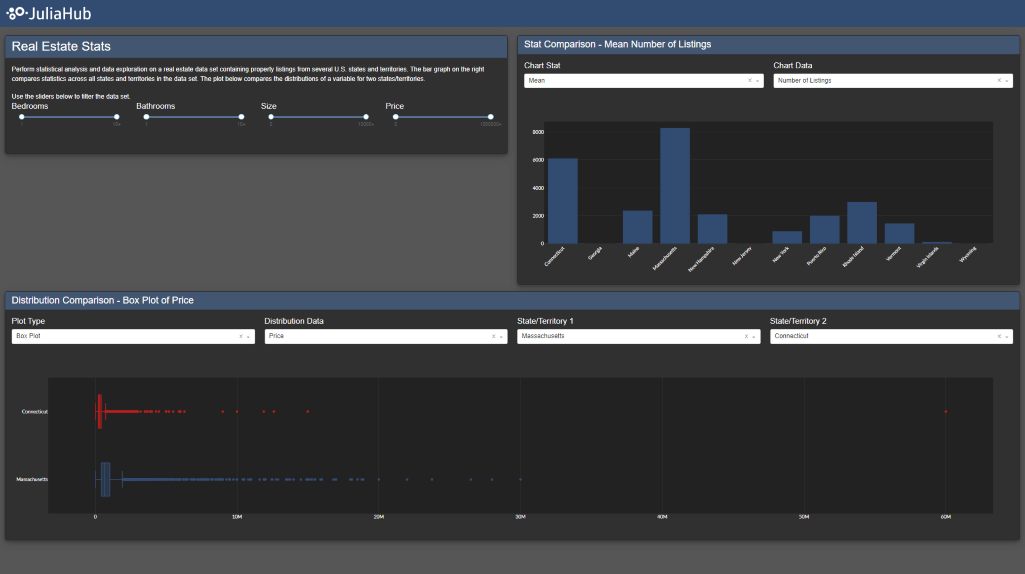Click the Size slider left handle
Image resolution: width=1025 pixels, height=574 pixels.
point(271,117)
